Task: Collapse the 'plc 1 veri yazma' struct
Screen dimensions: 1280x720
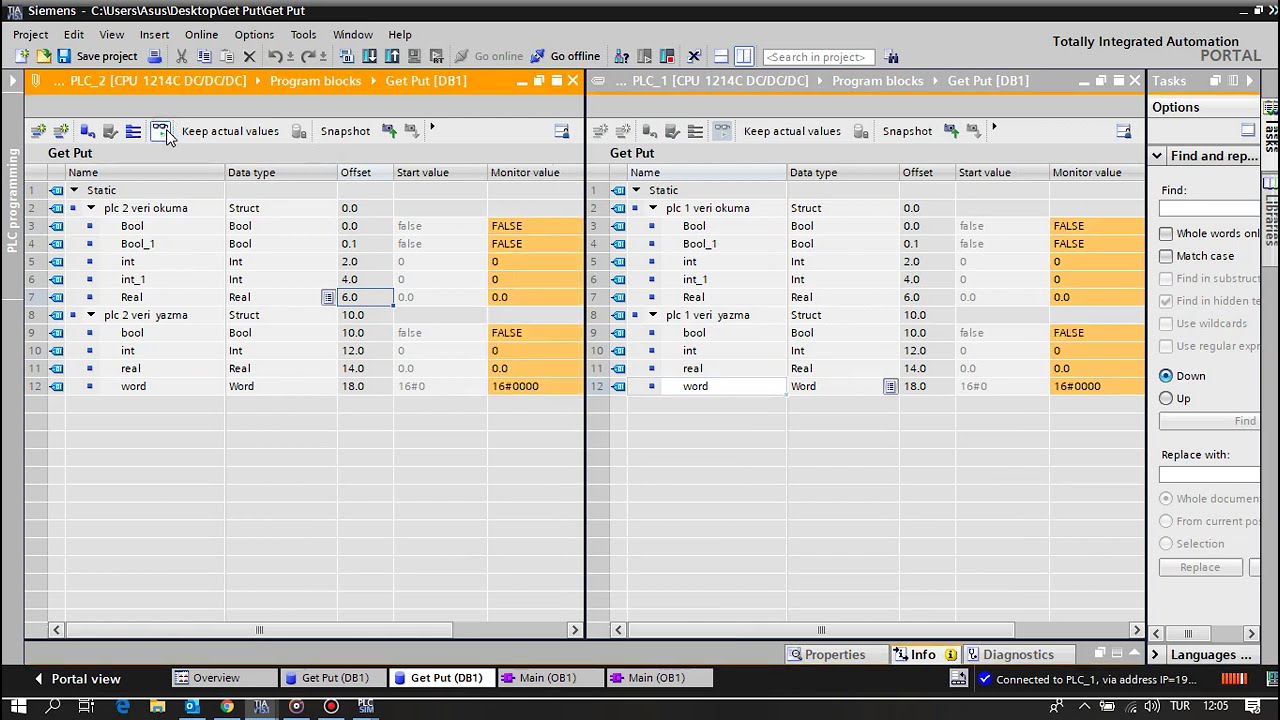Action: [653, 315]
